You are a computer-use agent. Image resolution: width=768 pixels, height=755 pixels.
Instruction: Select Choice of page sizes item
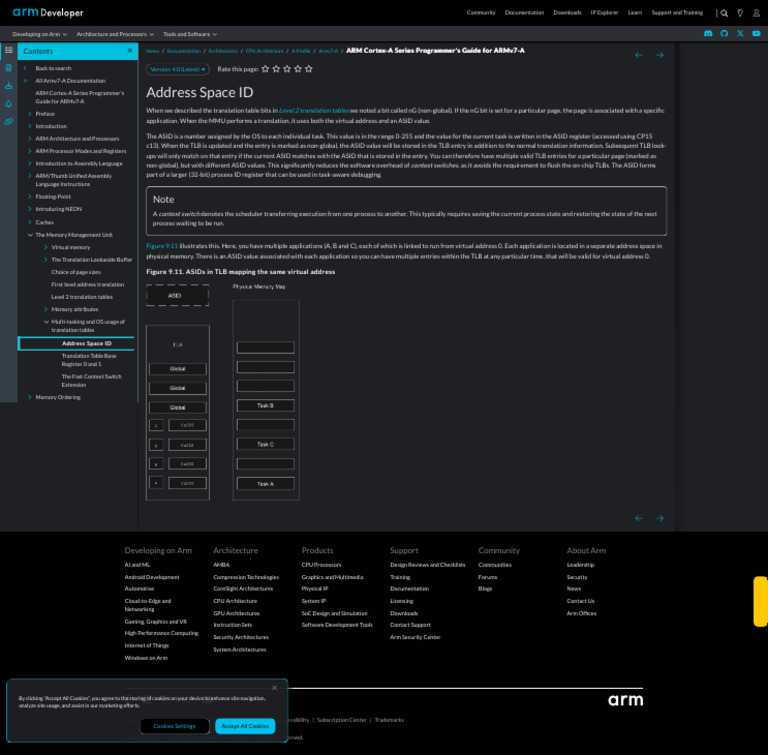[76, 272]
